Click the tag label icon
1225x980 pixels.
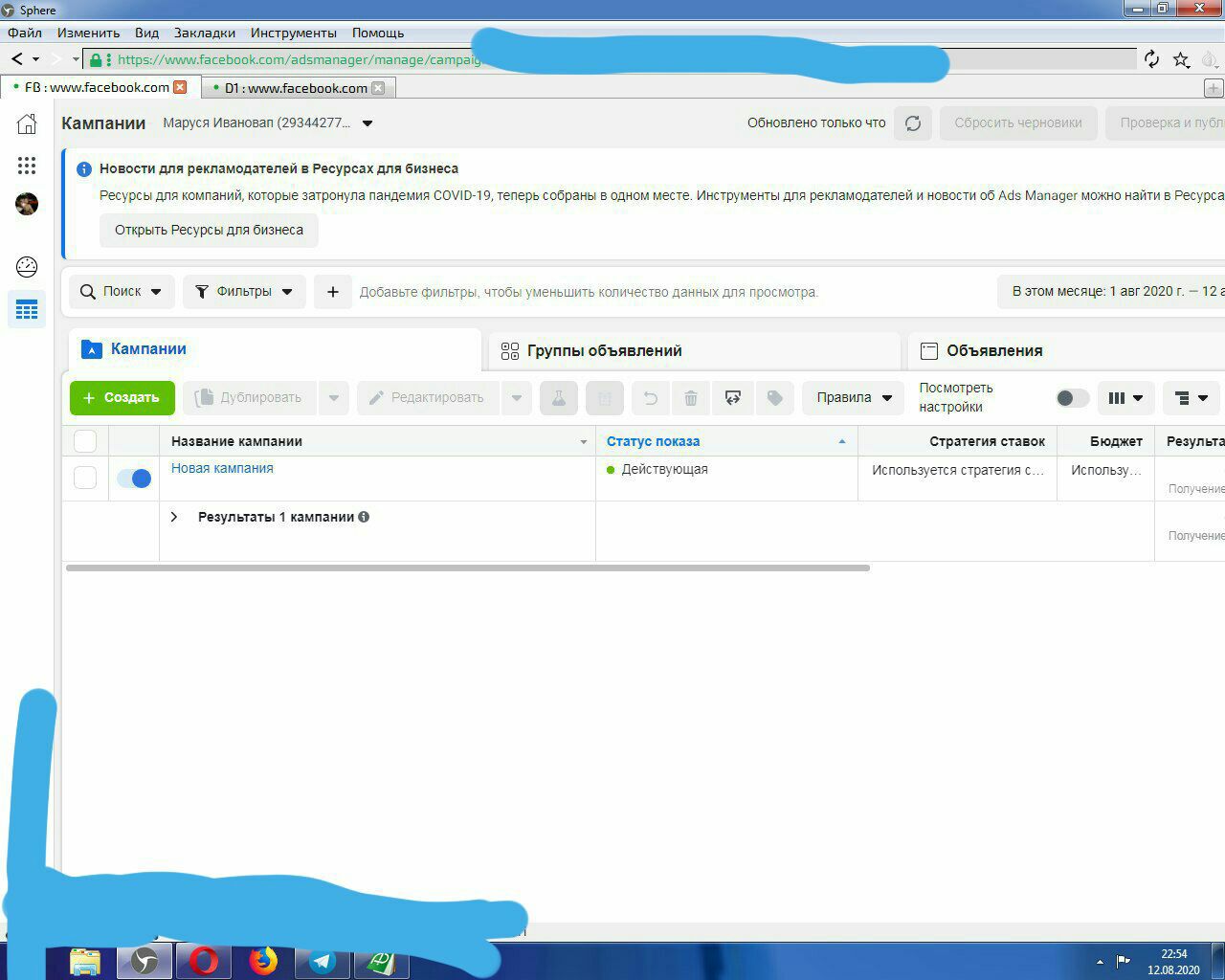coord(775,397)
